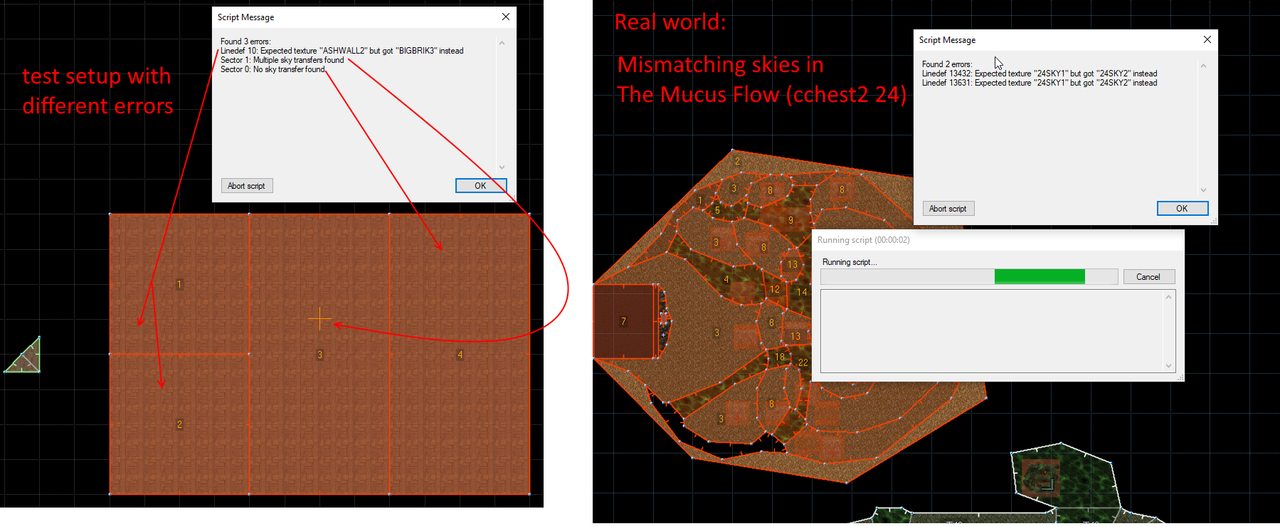
Task: Click OK in the right Script Message dialog
Action: pyautogui.click(x=1182, y=208)
